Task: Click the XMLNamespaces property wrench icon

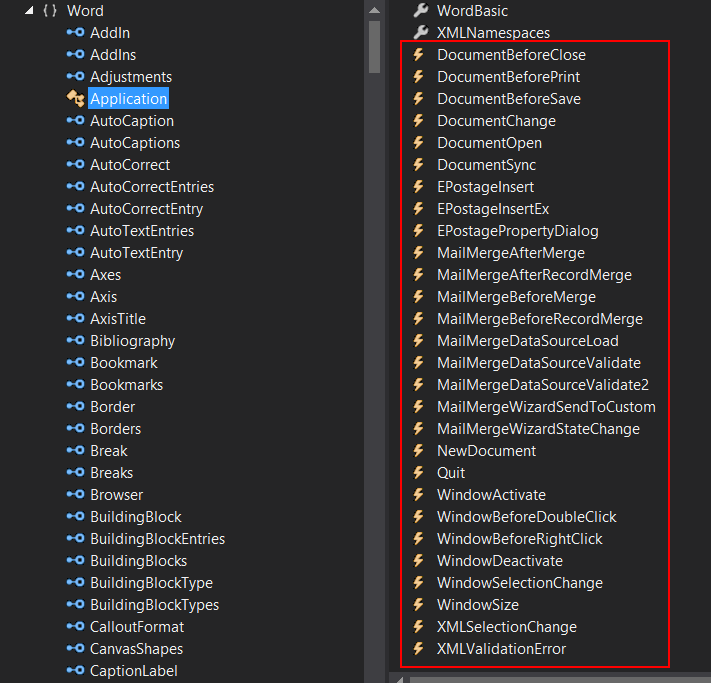Action: tap(421, 32)
